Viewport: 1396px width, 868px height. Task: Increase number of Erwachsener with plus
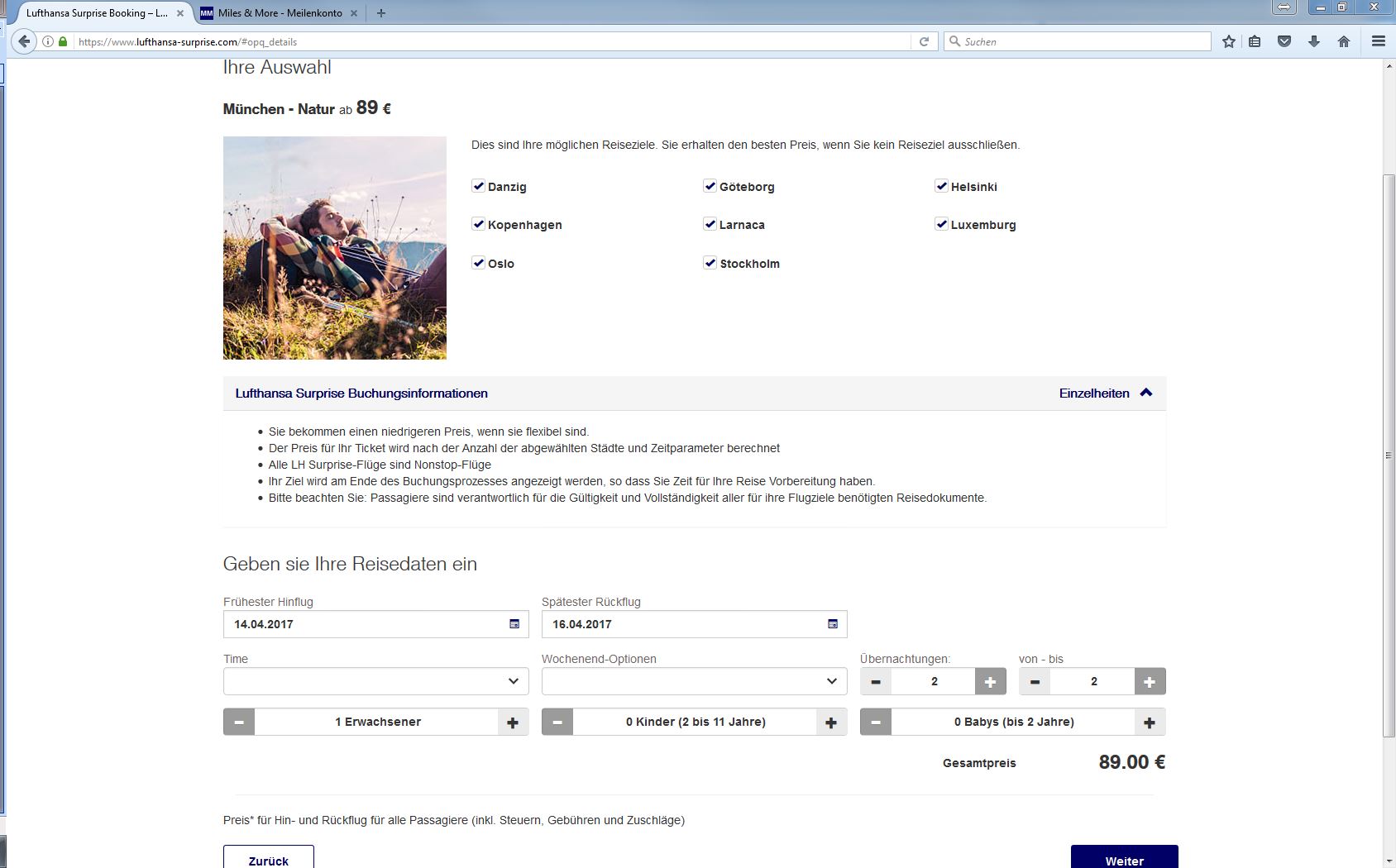pyautogui.click(x=513, y=722)
